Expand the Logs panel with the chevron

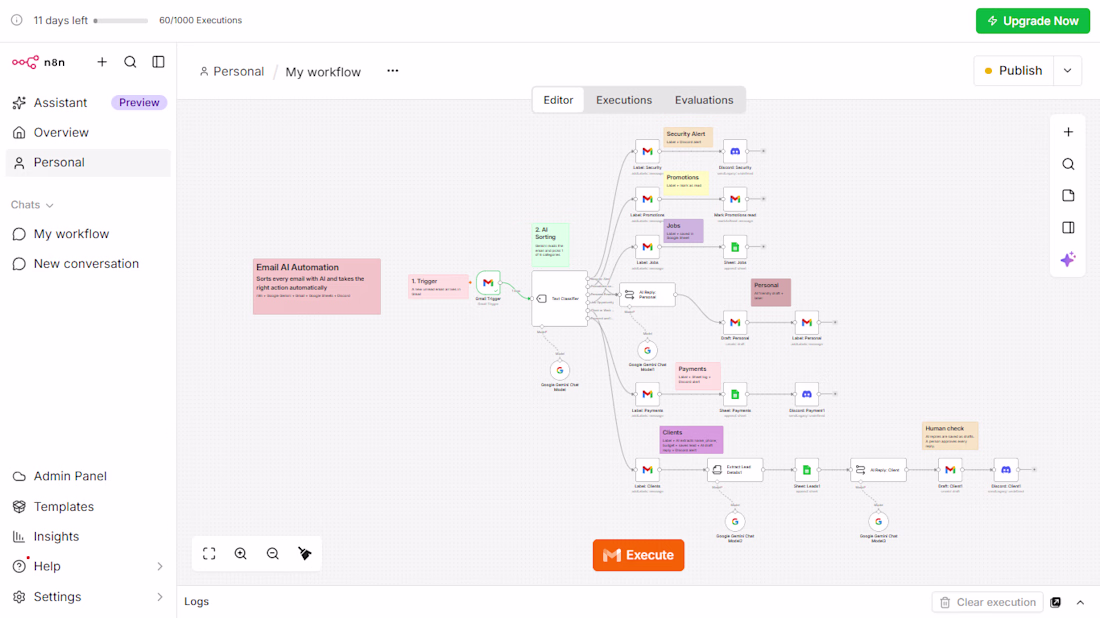[1080, 602]
